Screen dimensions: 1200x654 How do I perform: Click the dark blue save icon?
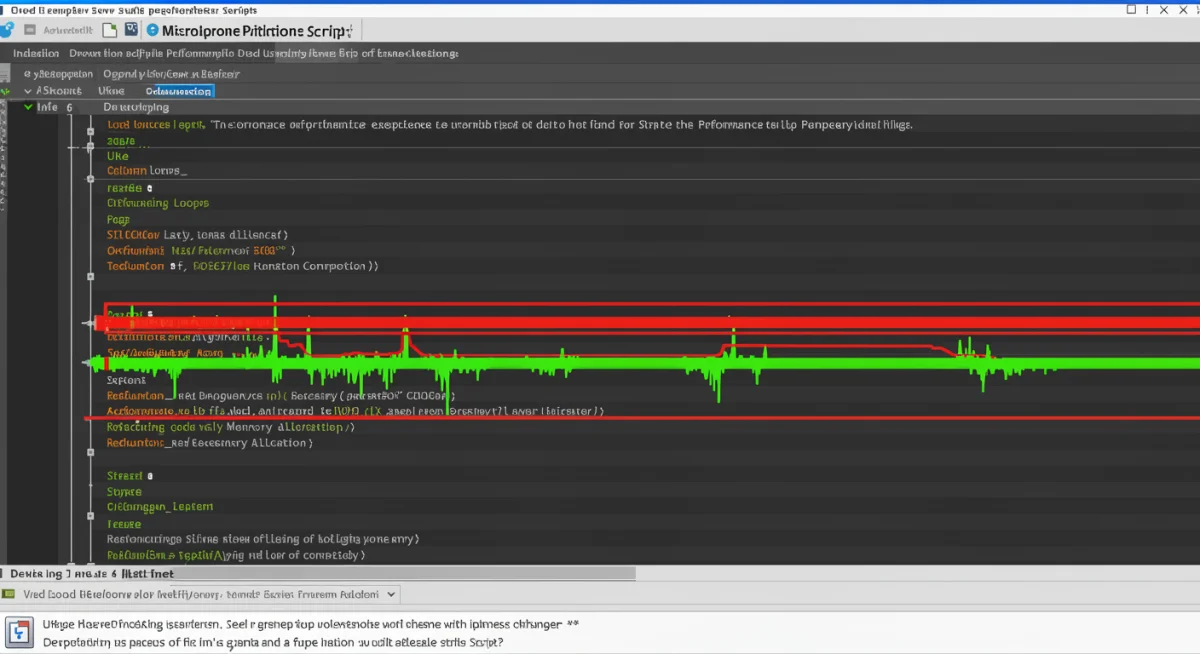coord(131,30)
